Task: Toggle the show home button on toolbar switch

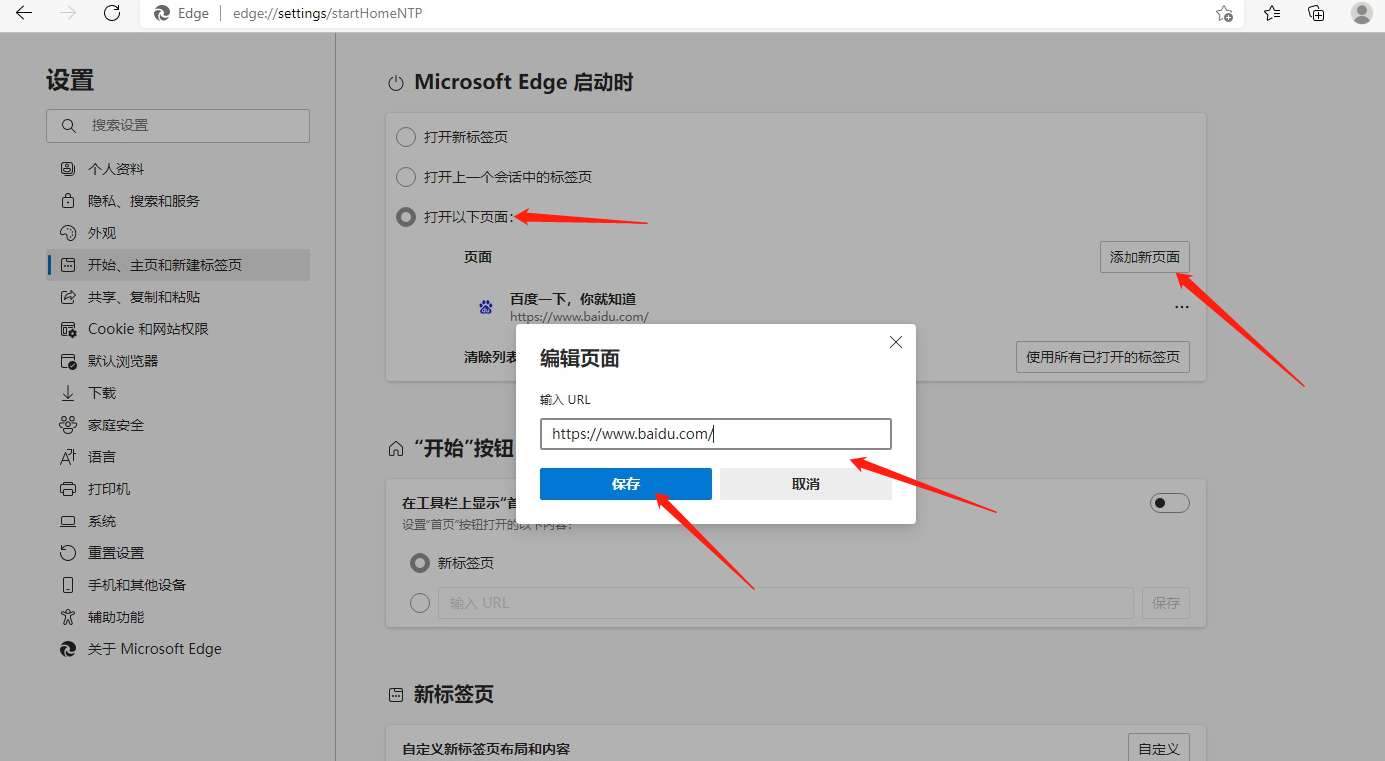Action: (1170, 503)
